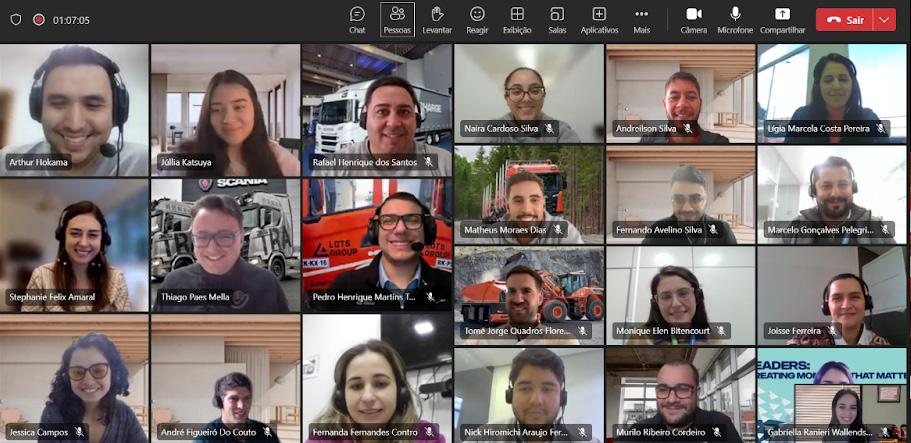Select Stephanie Felix Amaral's video tile
Image resolution: width=911 pixels, height=443 pixels.
tap(74, 245)
